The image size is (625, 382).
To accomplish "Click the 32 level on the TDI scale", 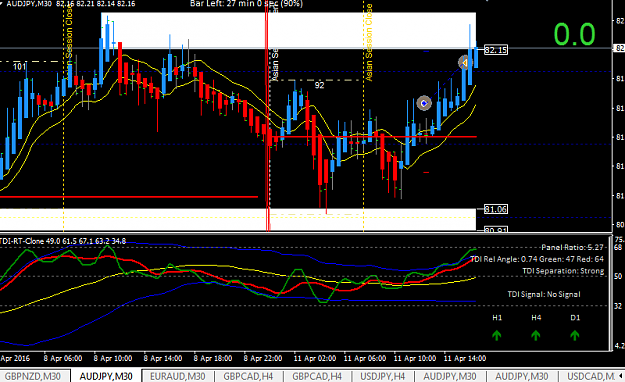I will (x=618, y=306).
